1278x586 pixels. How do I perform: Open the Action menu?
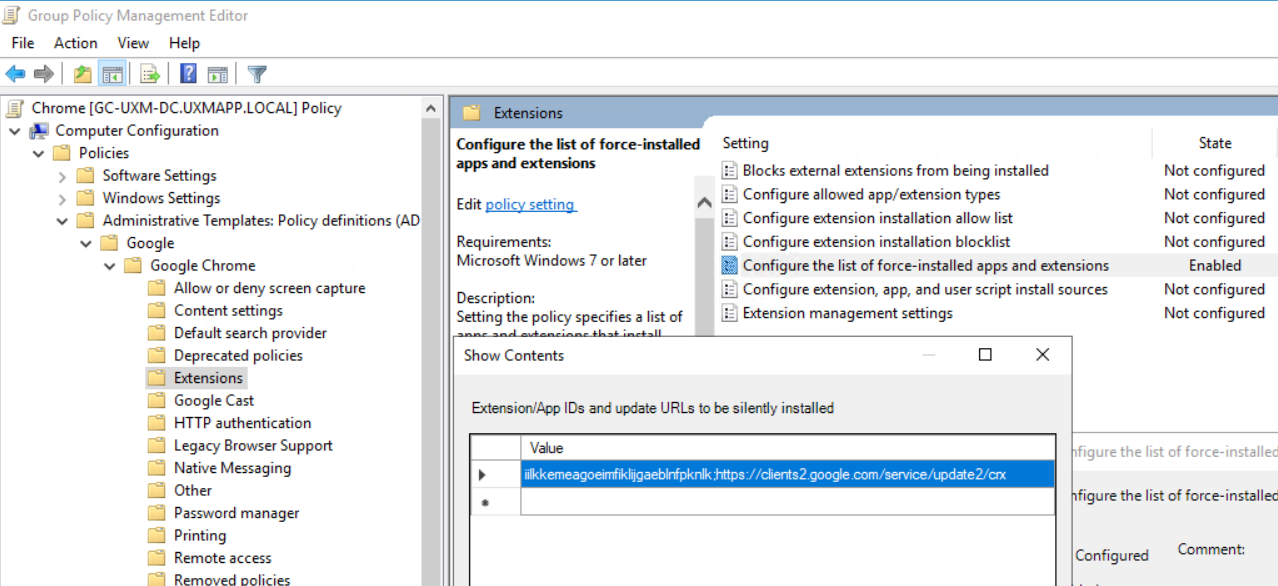tap(75, 43)
